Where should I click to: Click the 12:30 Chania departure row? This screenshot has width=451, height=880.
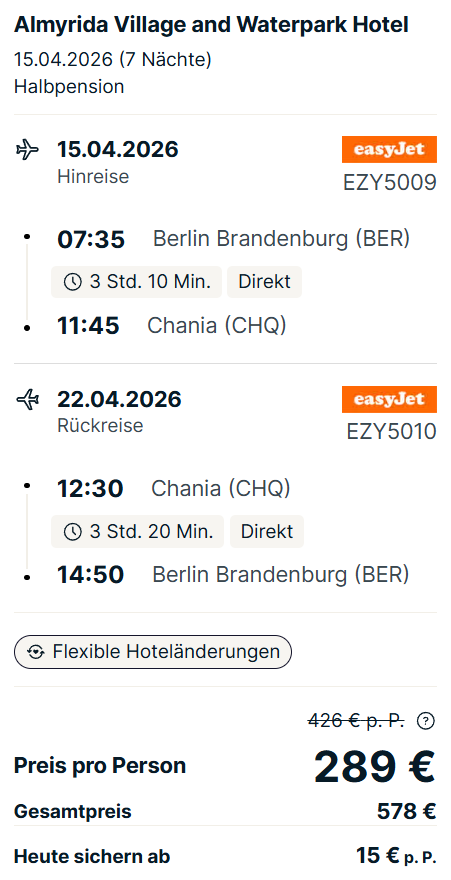[174, 489]
